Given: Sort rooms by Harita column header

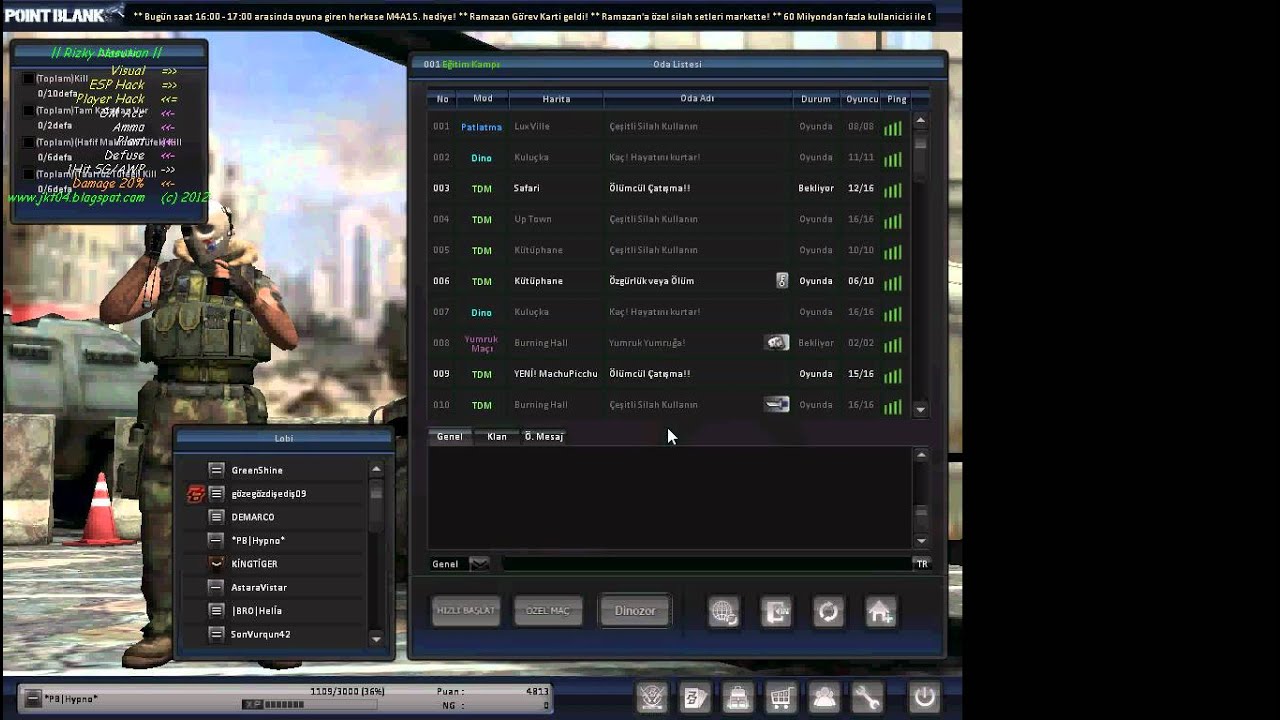Looking at the screenshot, I should [x=556, y=99].
